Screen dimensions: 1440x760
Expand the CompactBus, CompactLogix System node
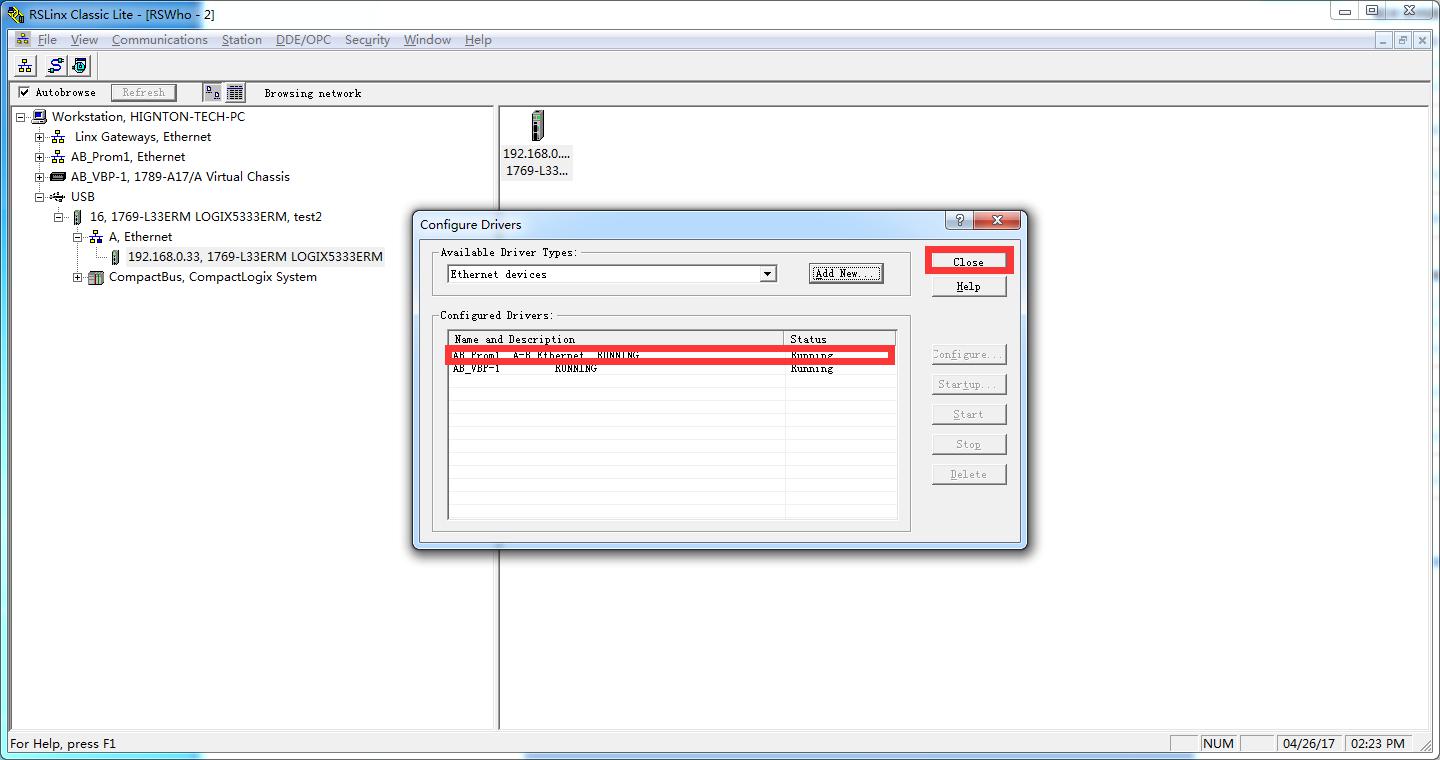78,277
